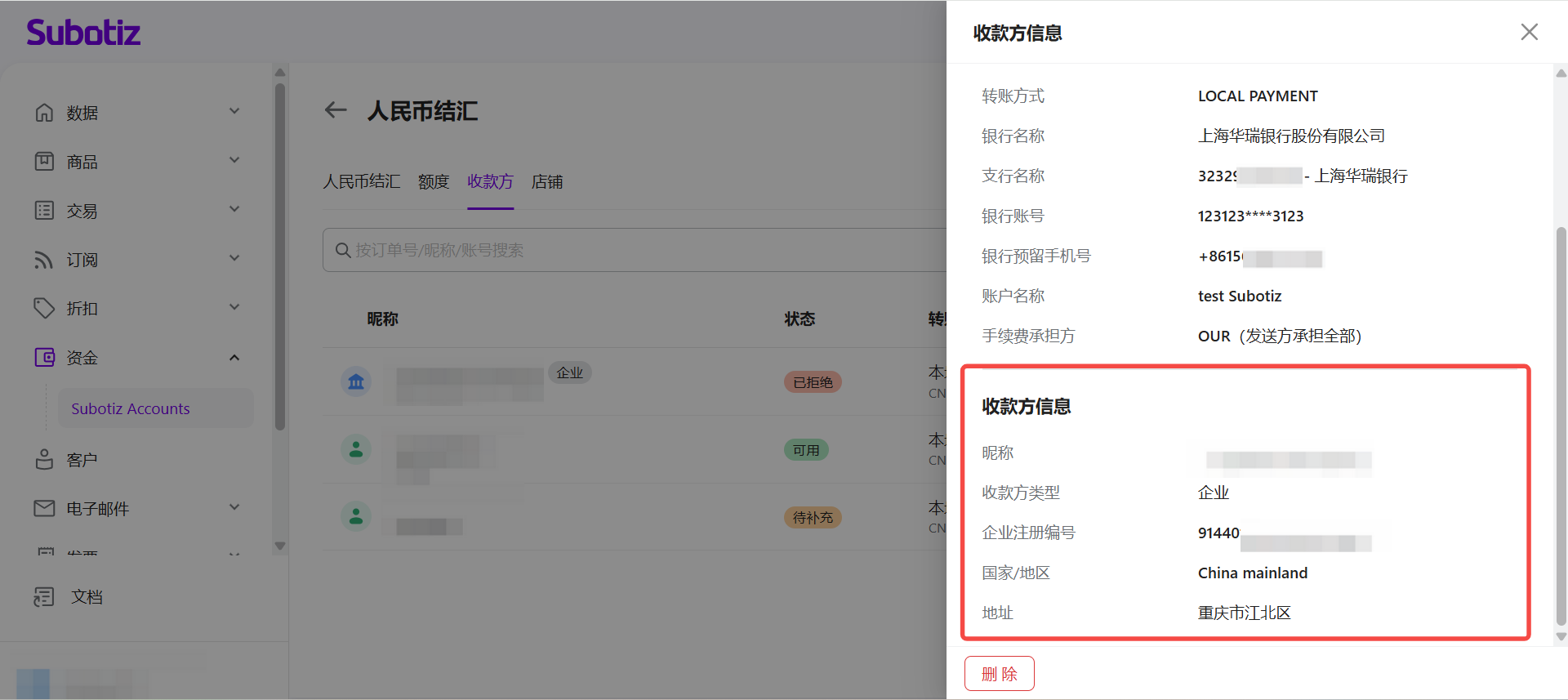
Task: Open the 文档 menu item
Action: pos(87,597)
